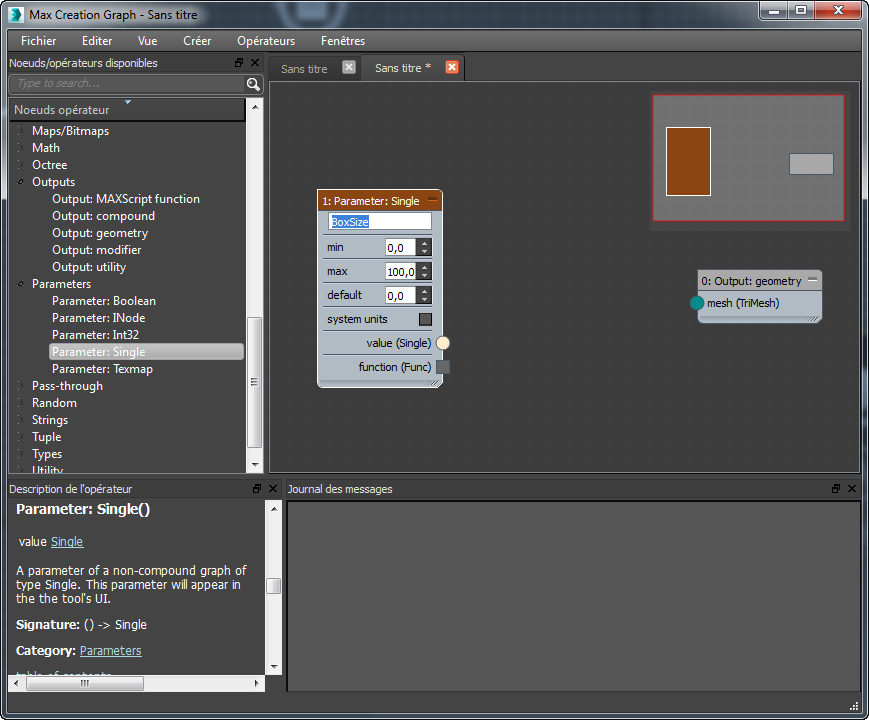Select Parameter: Texmap operator
Viewport: 869px width, 720px height.
[x=103, y=369]
